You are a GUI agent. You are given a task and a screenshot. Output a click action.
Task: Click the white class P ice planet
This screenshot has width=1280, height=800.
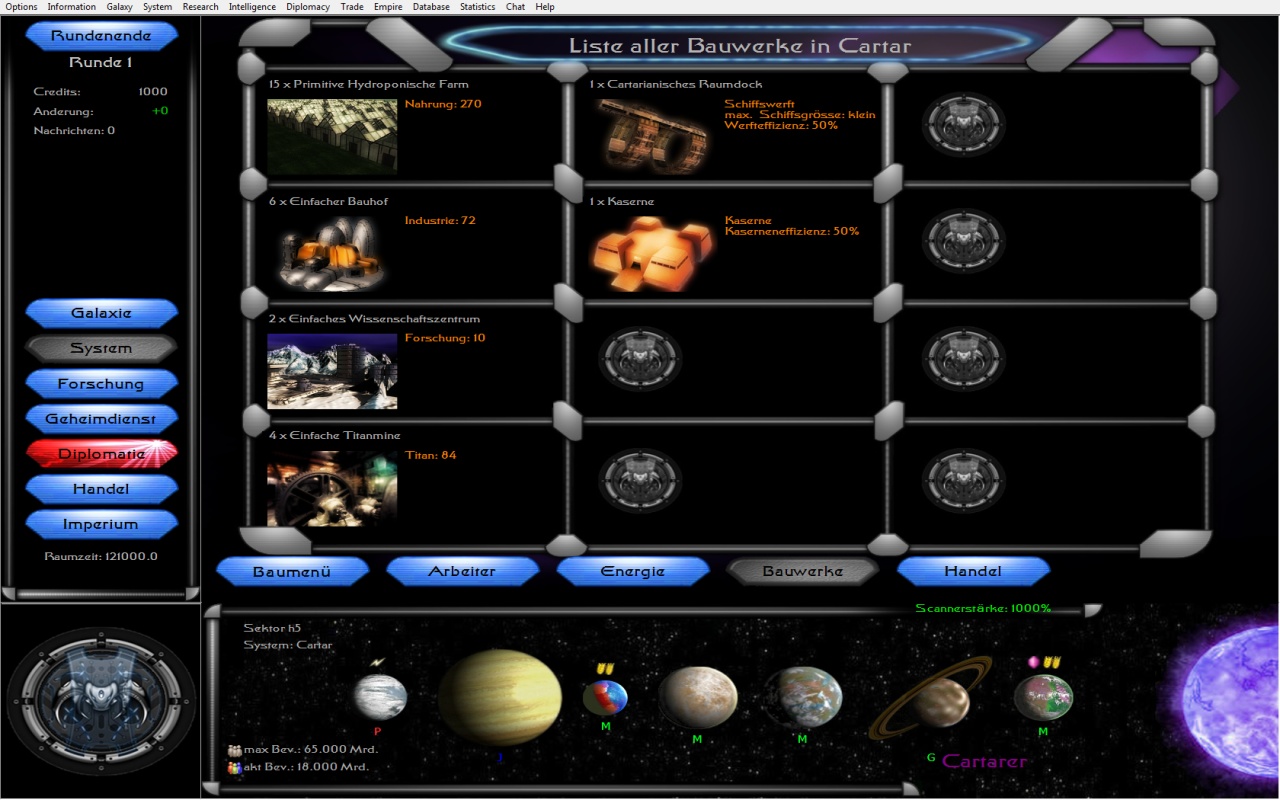380,697
